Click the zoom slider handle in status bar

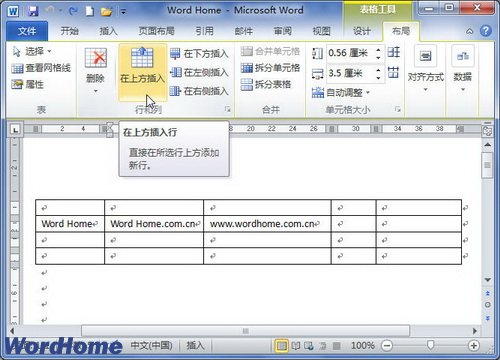[x=430, y=345]
